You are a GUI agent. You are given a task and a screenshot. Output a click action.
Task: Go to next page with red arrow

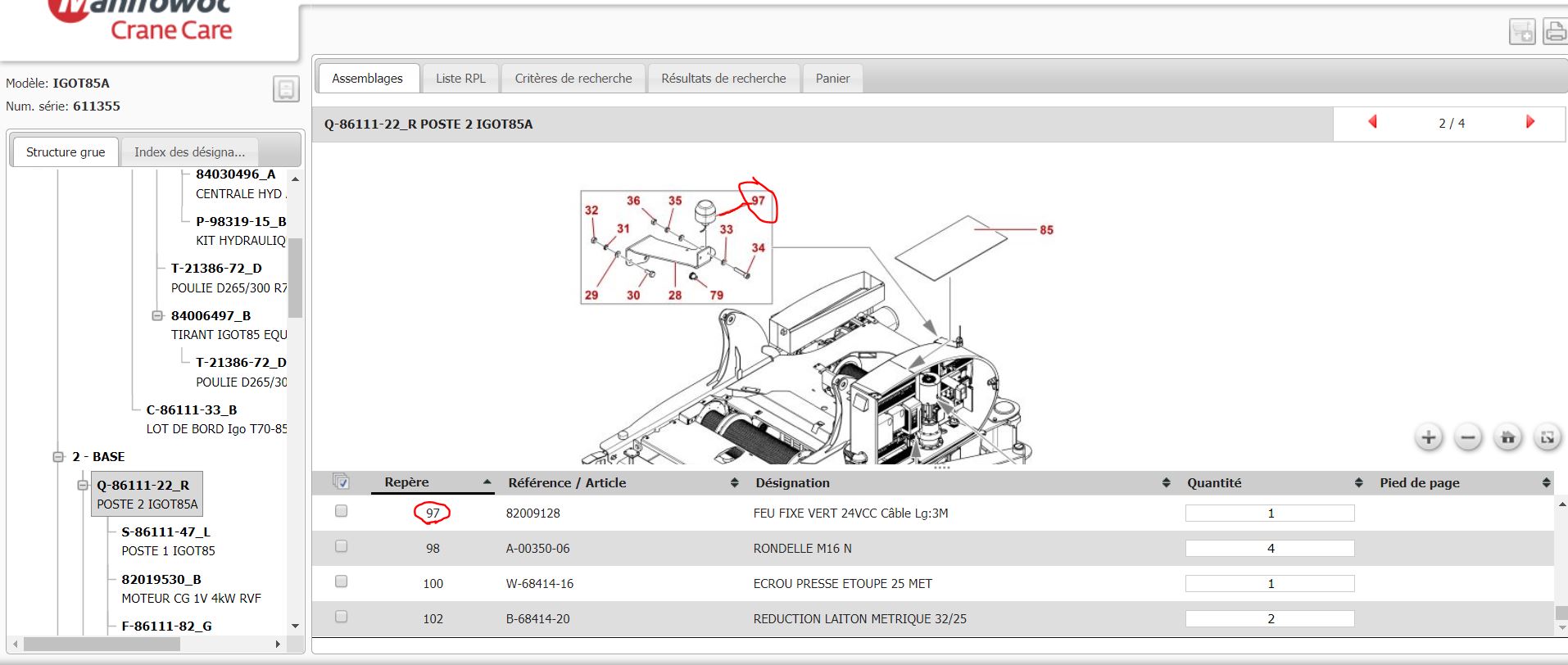[x=1529, y=122]
